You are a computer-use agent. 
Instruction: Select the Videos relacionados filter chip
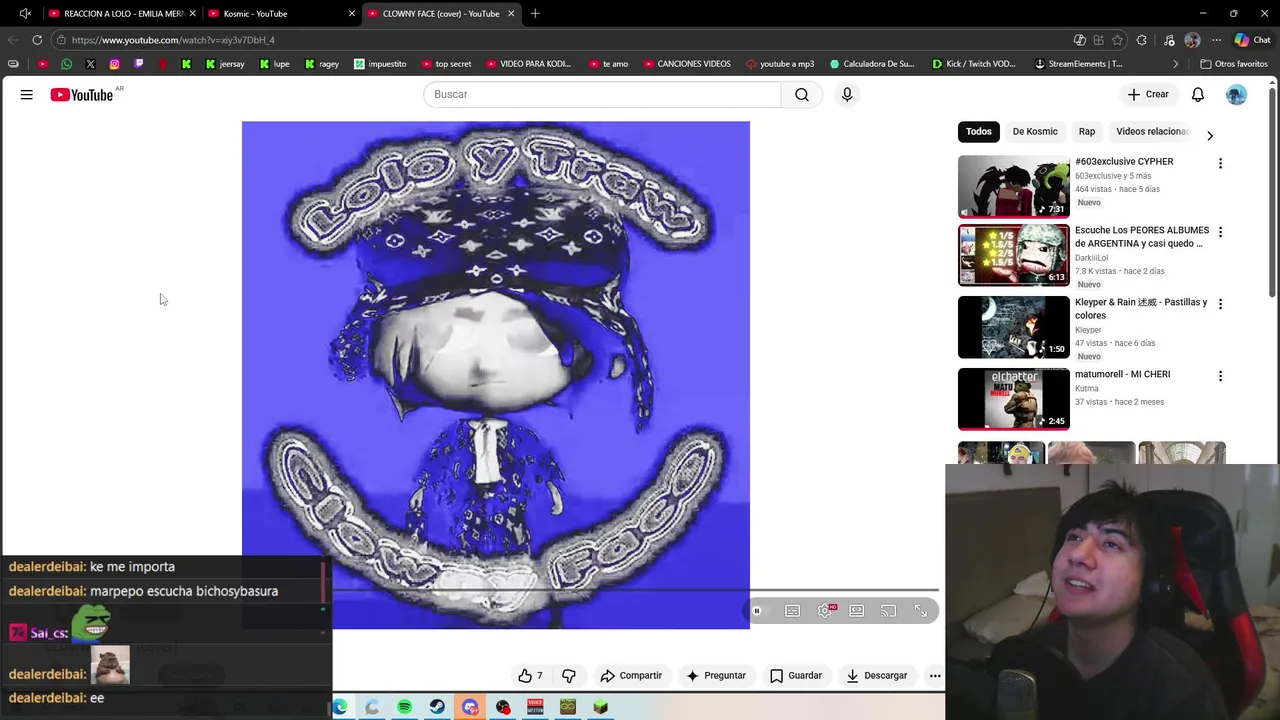coord(1152,132)
